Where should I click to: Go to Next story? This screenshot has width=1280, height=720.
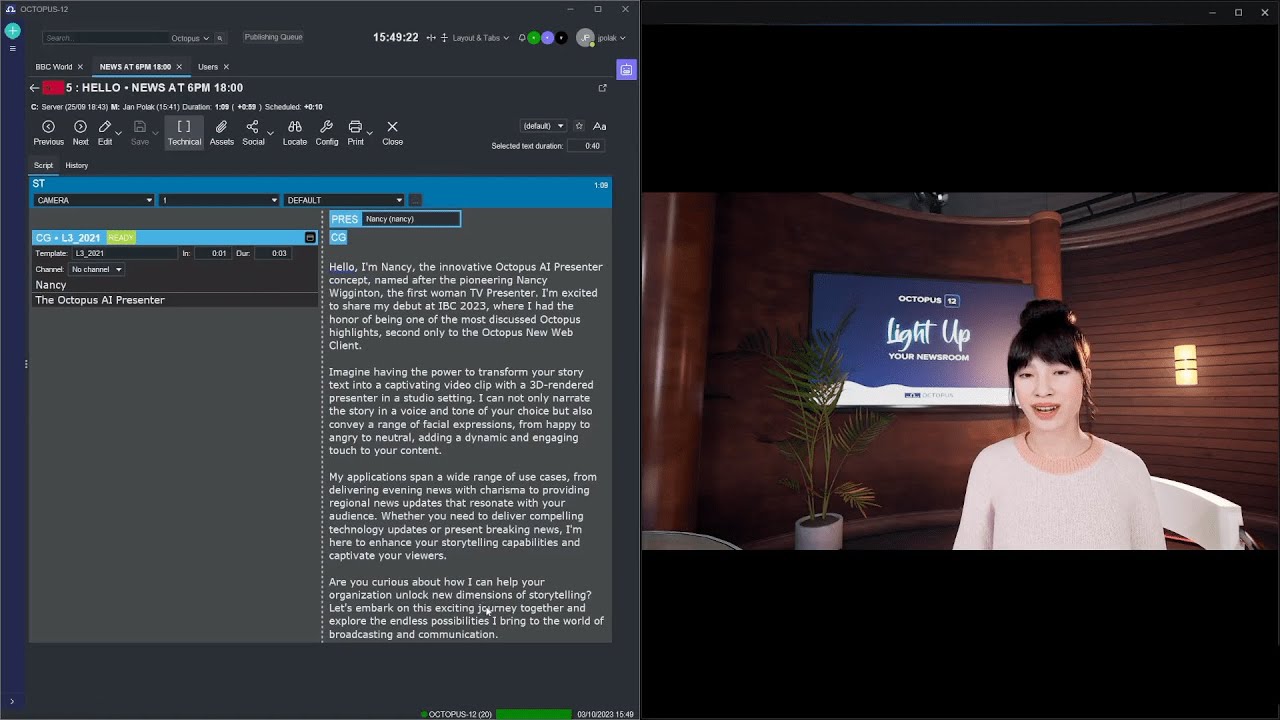(x=80, y=133)
